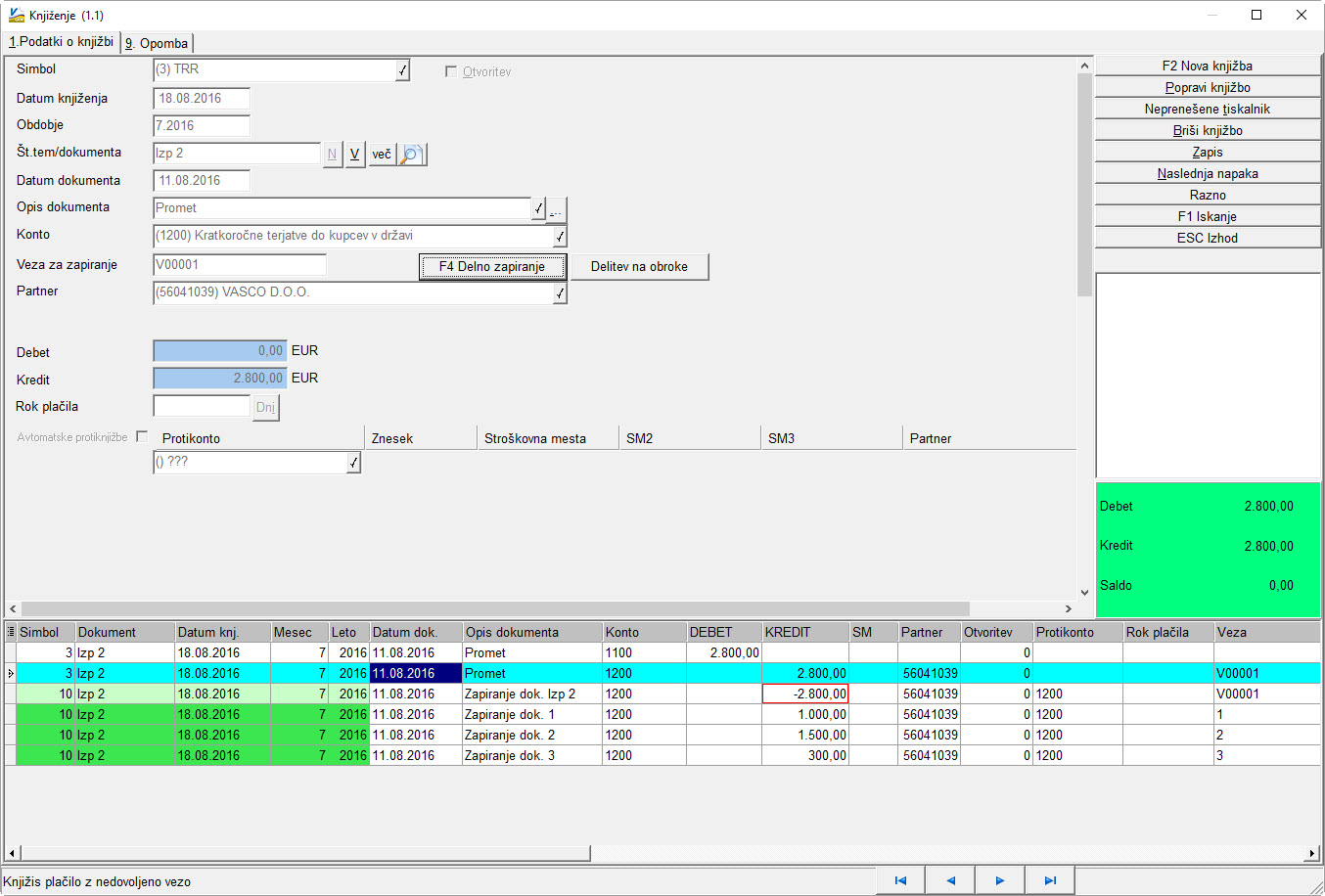Click the grid options icon left of the Simbol header
Viewport: 1325px width, 896px height.
[x=11, y=632]
